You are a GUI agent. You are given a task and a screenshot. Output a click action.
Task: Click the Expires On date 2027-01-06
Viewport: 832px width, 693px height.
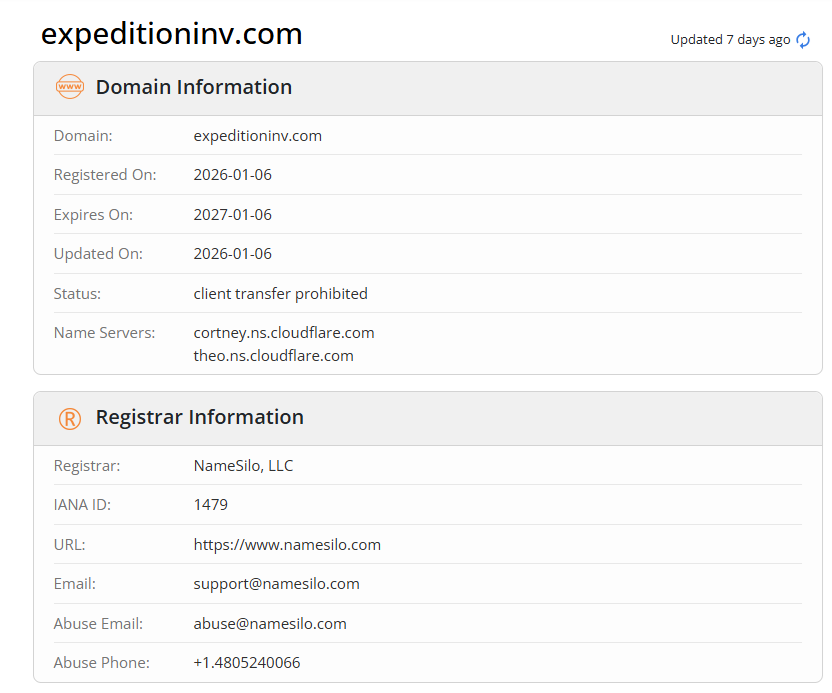point(232,215)
